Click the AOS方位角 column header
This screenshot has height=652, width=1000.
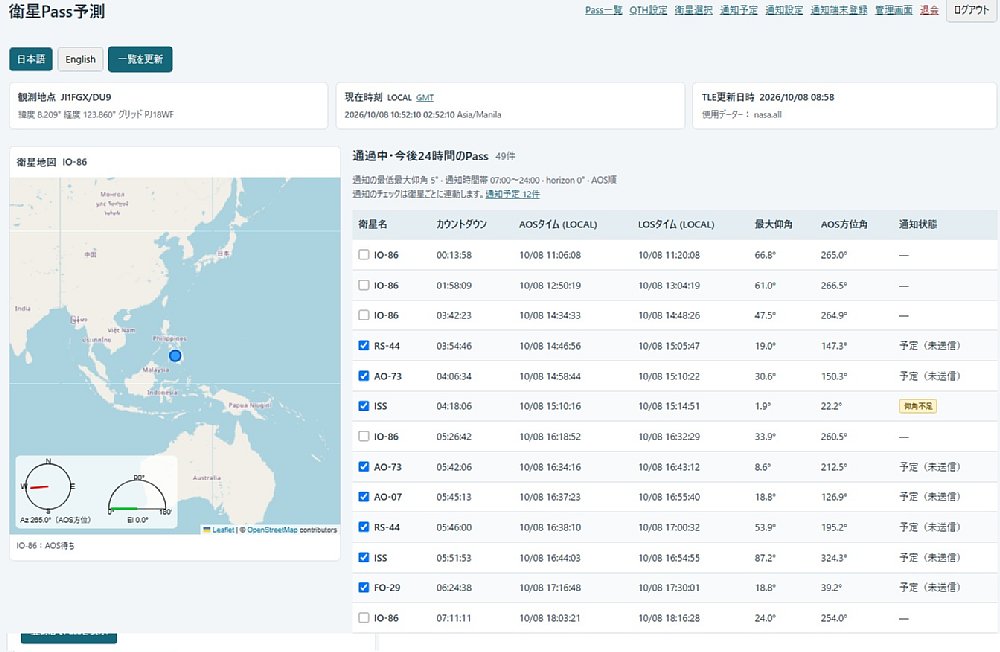844,225
